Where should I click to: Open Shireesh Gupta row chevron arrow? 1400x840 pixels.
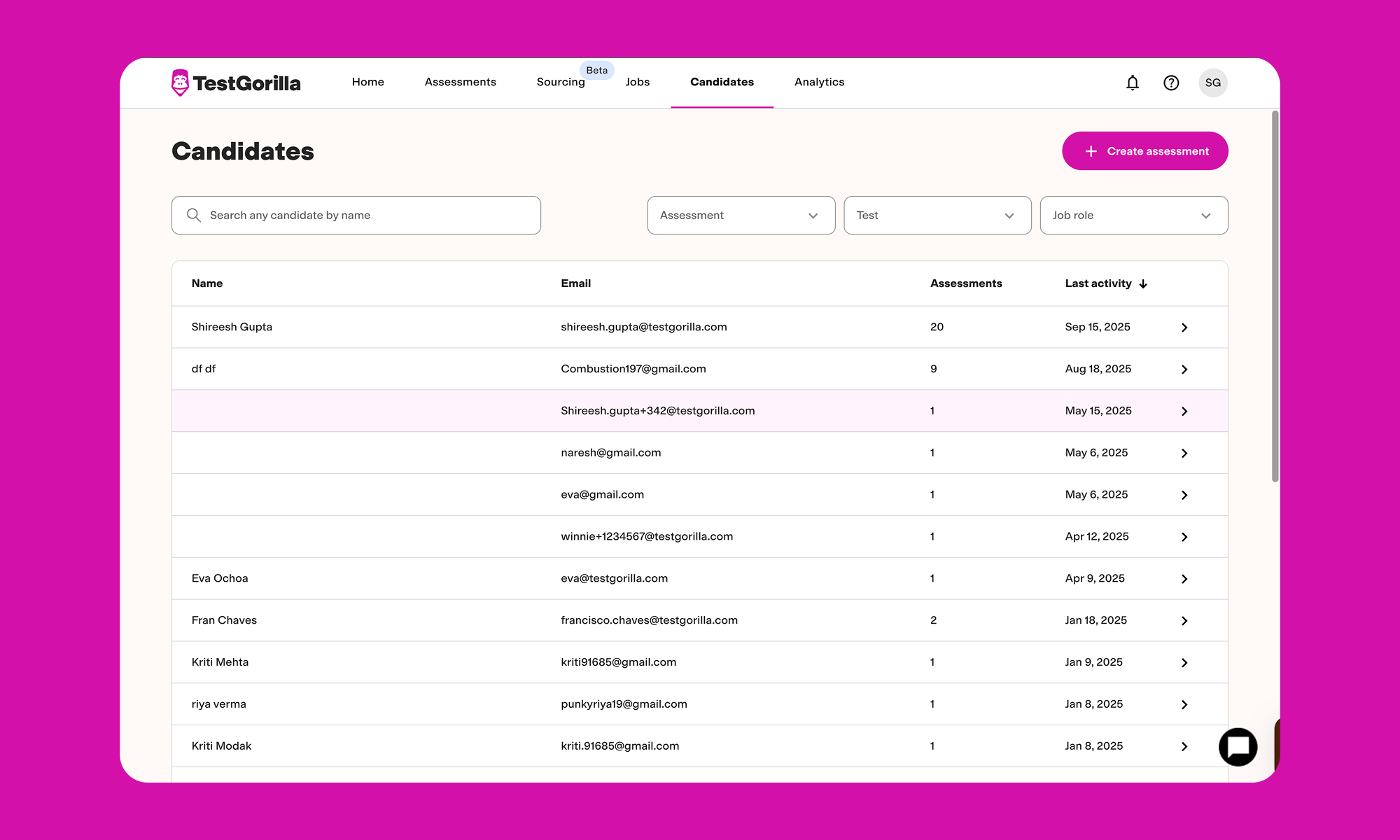click(1184, 328)
